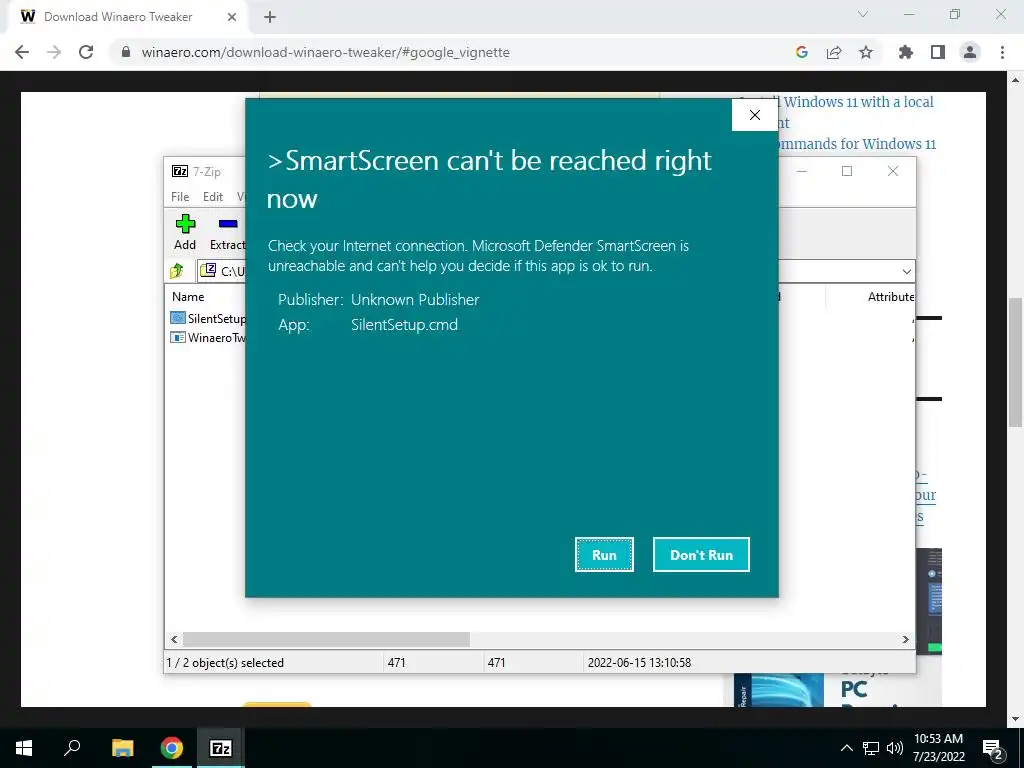Open the 7-Zip File menu
Viewport: 1024px width, 768px height.
point(180,197)
